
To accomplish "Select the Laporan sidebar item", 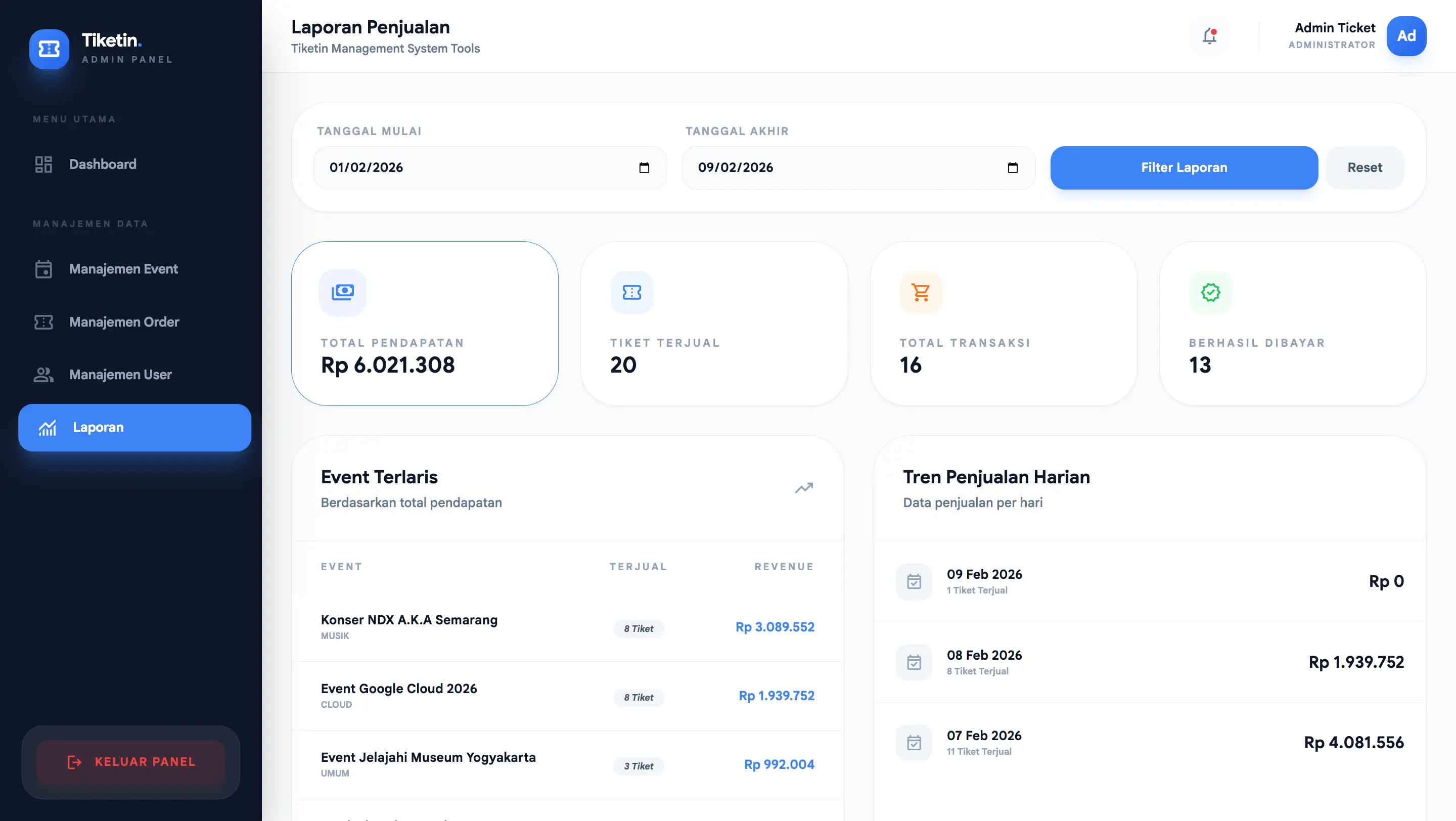I will coord(134,428).
